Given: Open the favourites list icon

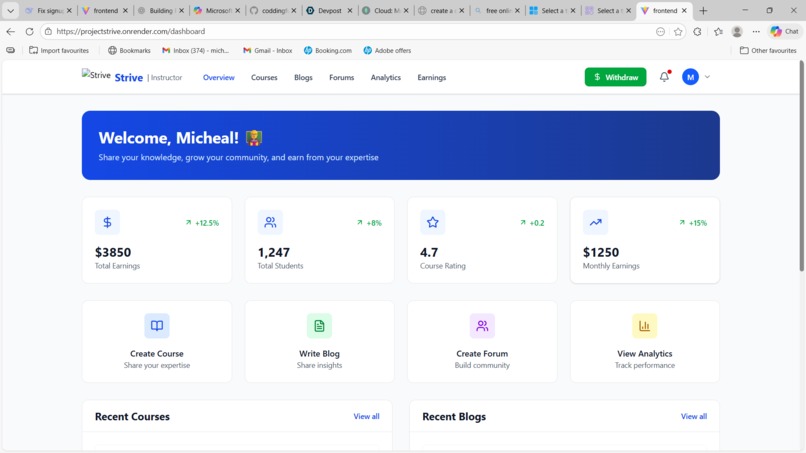Looking at the screenshot, I should tap(718, 31).
